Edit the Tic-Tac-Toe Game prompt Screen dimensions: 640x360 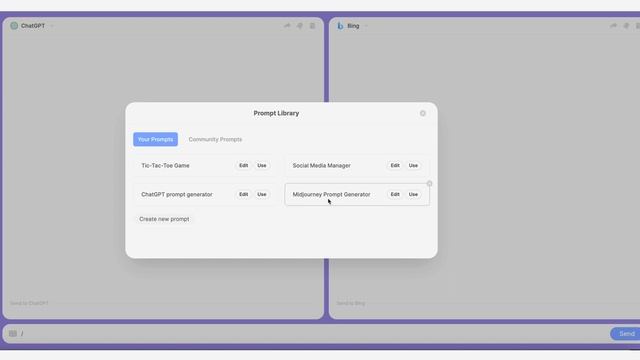pos(244,165)
